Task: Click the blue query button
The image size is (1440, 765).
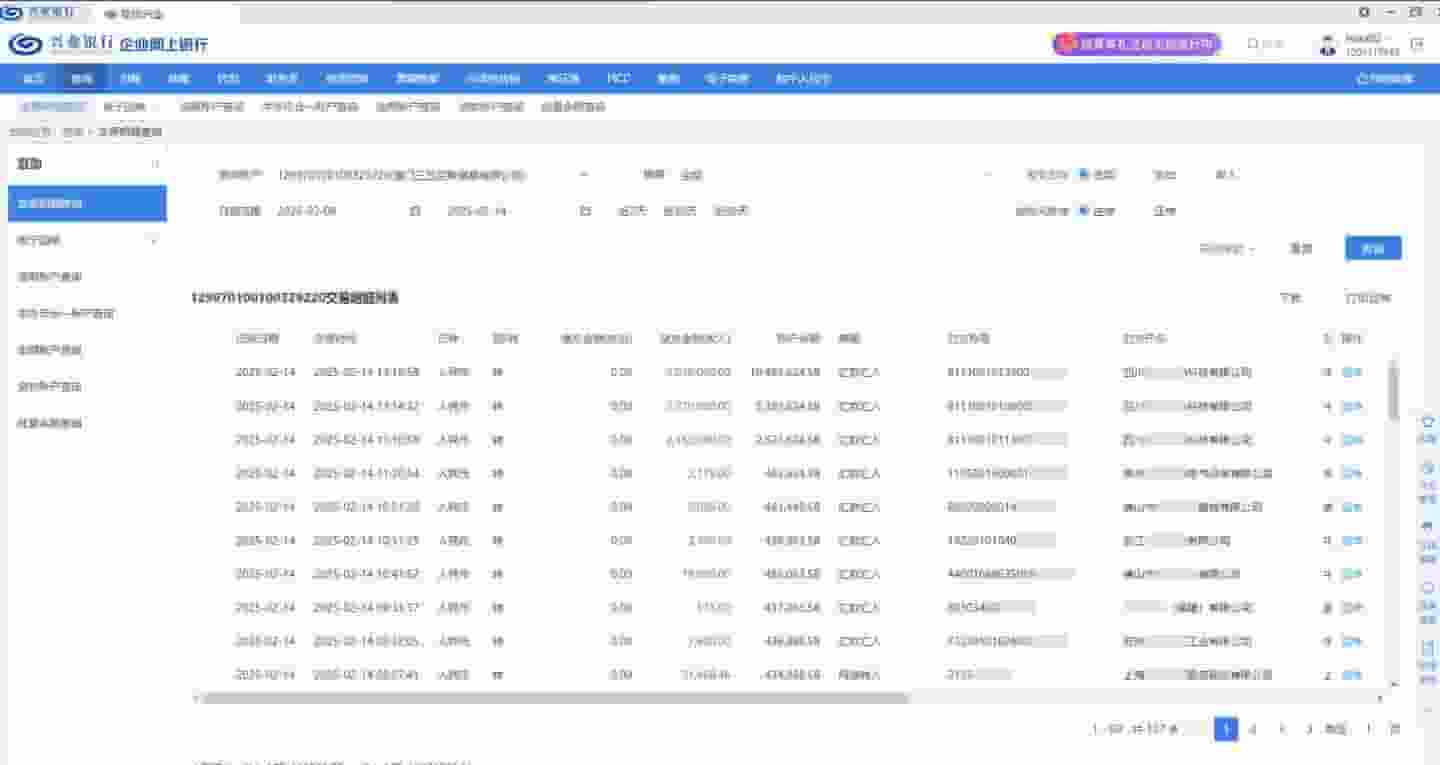Action: point(1372,249)
